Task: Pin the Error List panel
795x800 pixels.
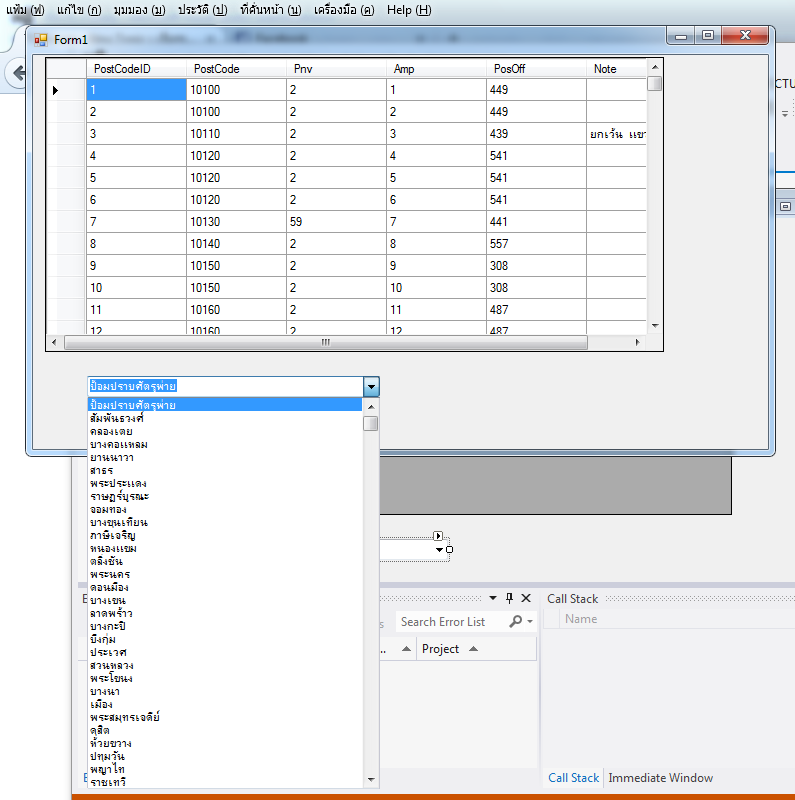Action: click(x=509, y=598)
